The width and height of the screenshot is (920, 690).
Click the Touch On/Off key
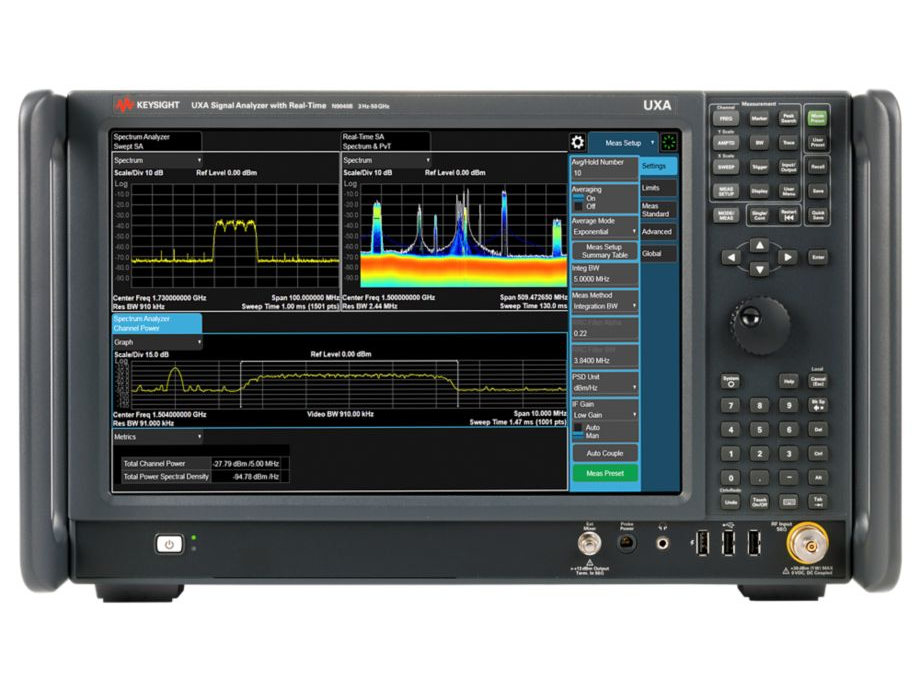pyautogui.click(x=759, y=502)
